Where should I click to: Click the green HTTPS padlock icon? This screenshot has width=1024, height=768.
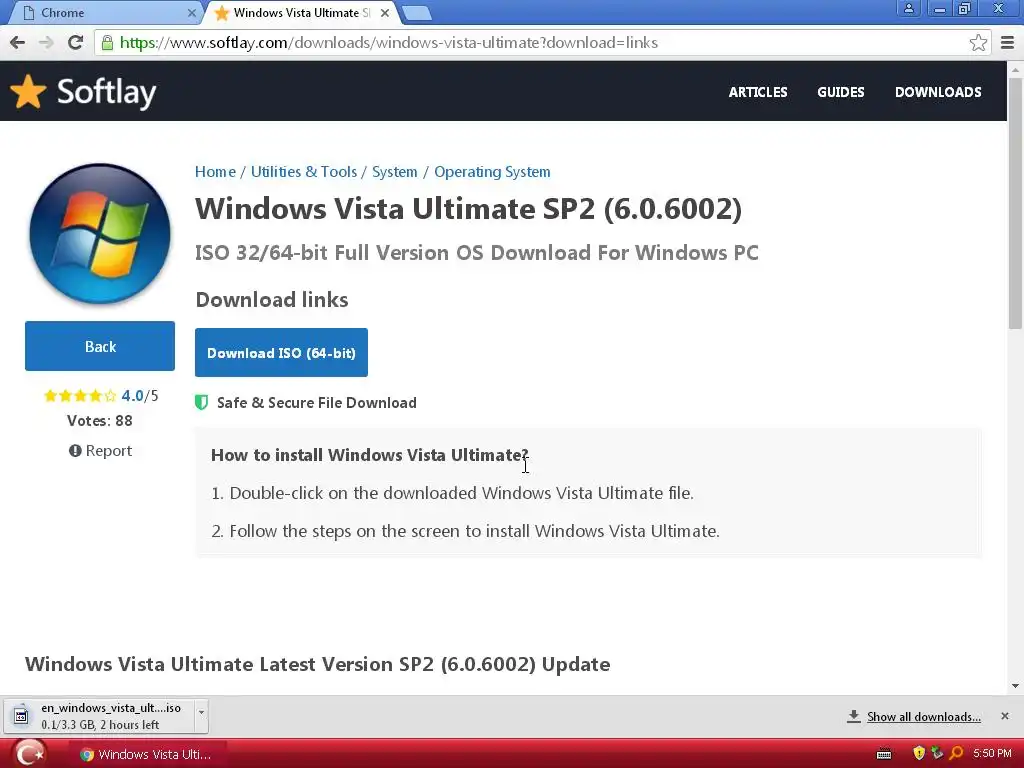[107, 42]
